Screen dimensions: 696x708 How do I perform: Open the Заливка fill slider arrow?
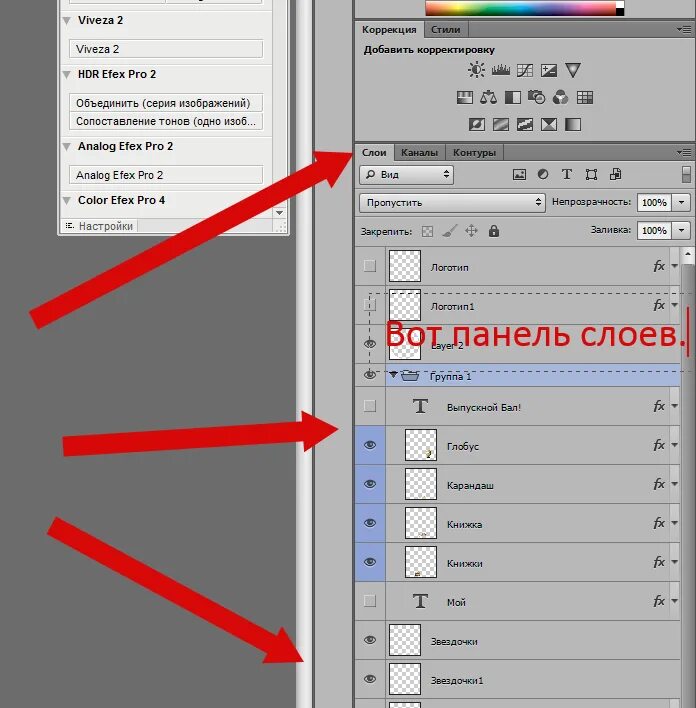coord(682,230)
